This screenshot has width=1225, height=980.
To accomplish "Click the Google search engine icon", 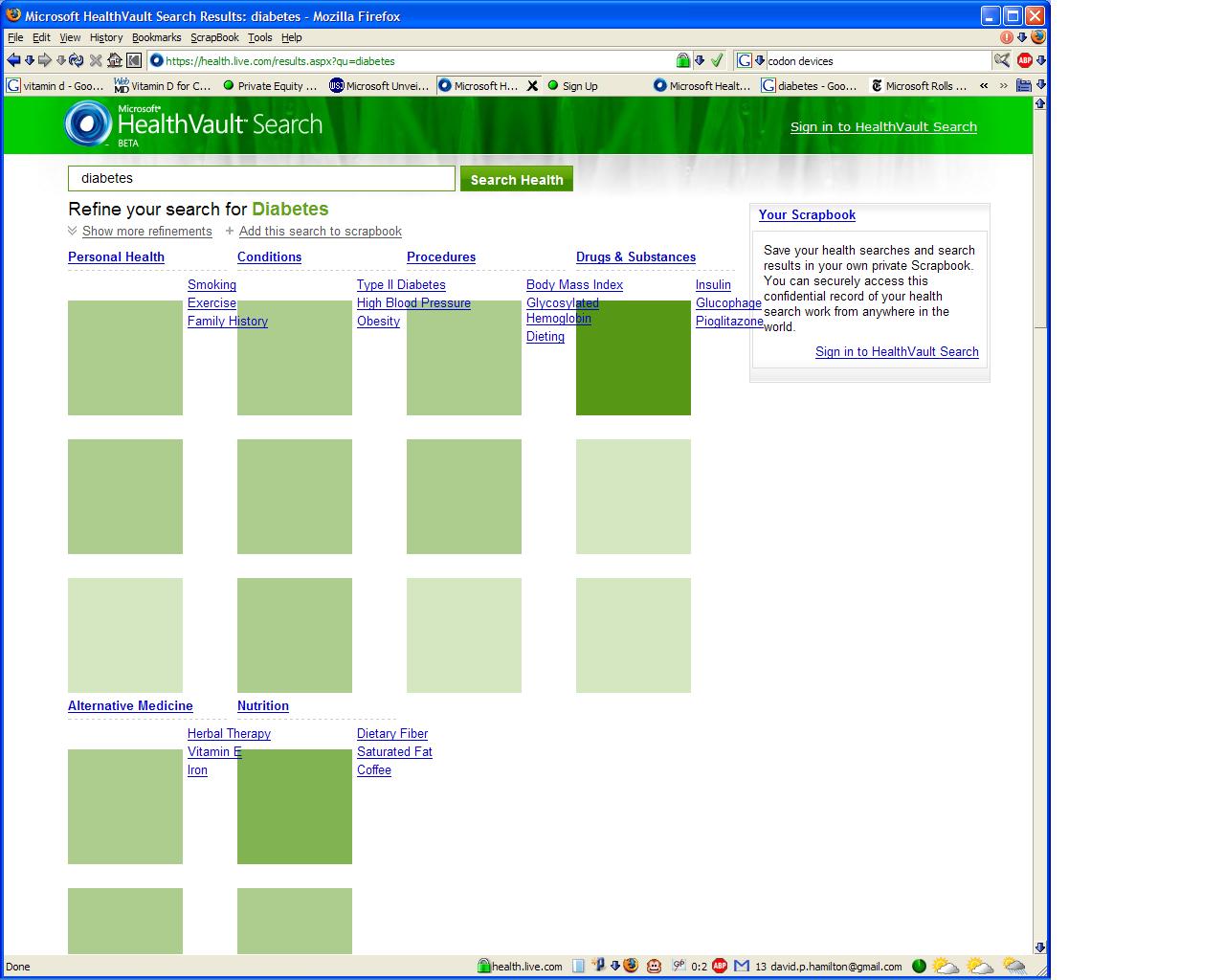I will [x=745, y=60].
